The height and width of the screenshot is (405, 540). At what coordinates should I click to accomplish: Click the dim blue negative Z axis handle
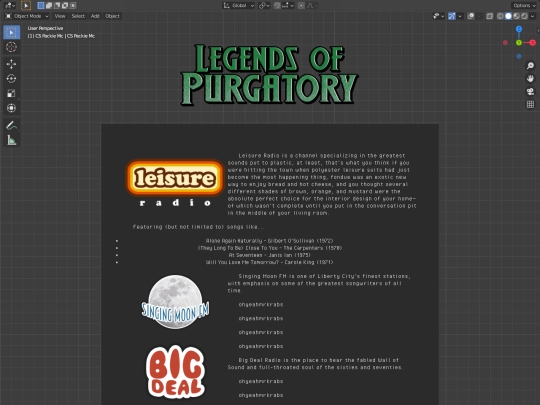(519, 56)
